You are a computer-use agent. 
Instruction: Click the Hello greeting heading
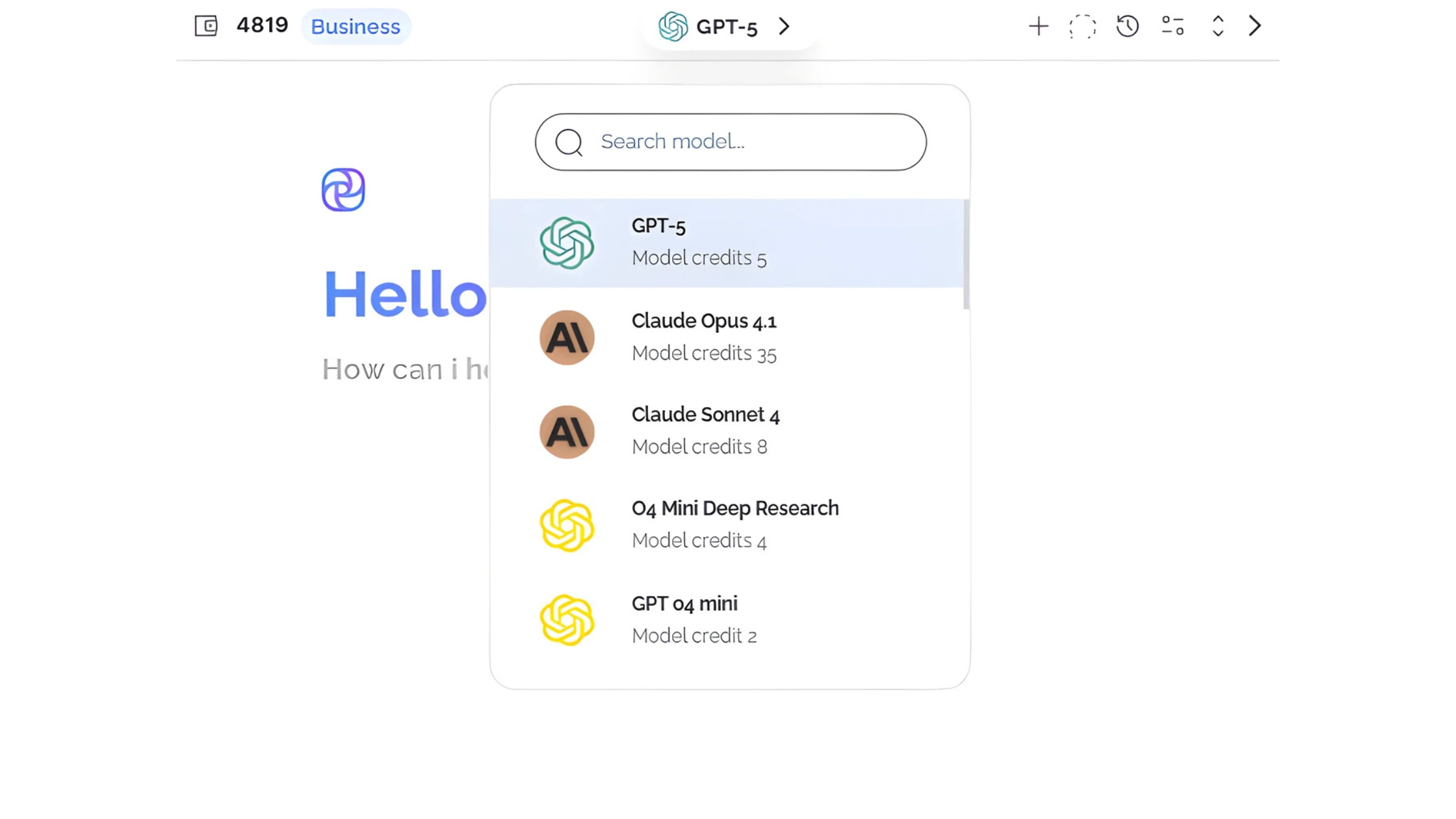(x=405, y=294)
